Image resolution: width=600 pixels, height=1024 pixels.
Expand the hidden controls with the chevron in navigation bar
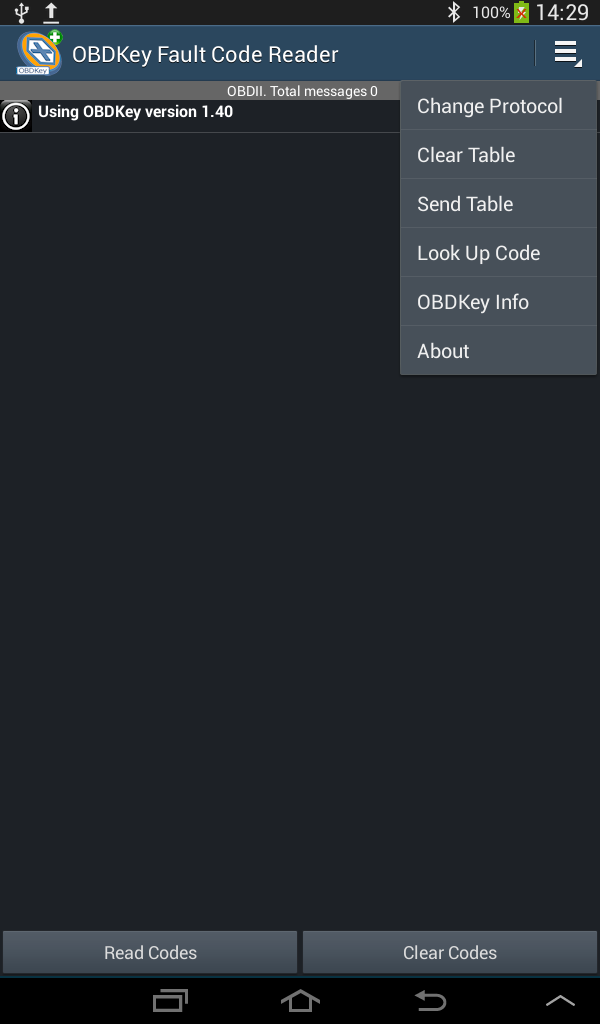pyautogui.click(x=560, y=1001)
